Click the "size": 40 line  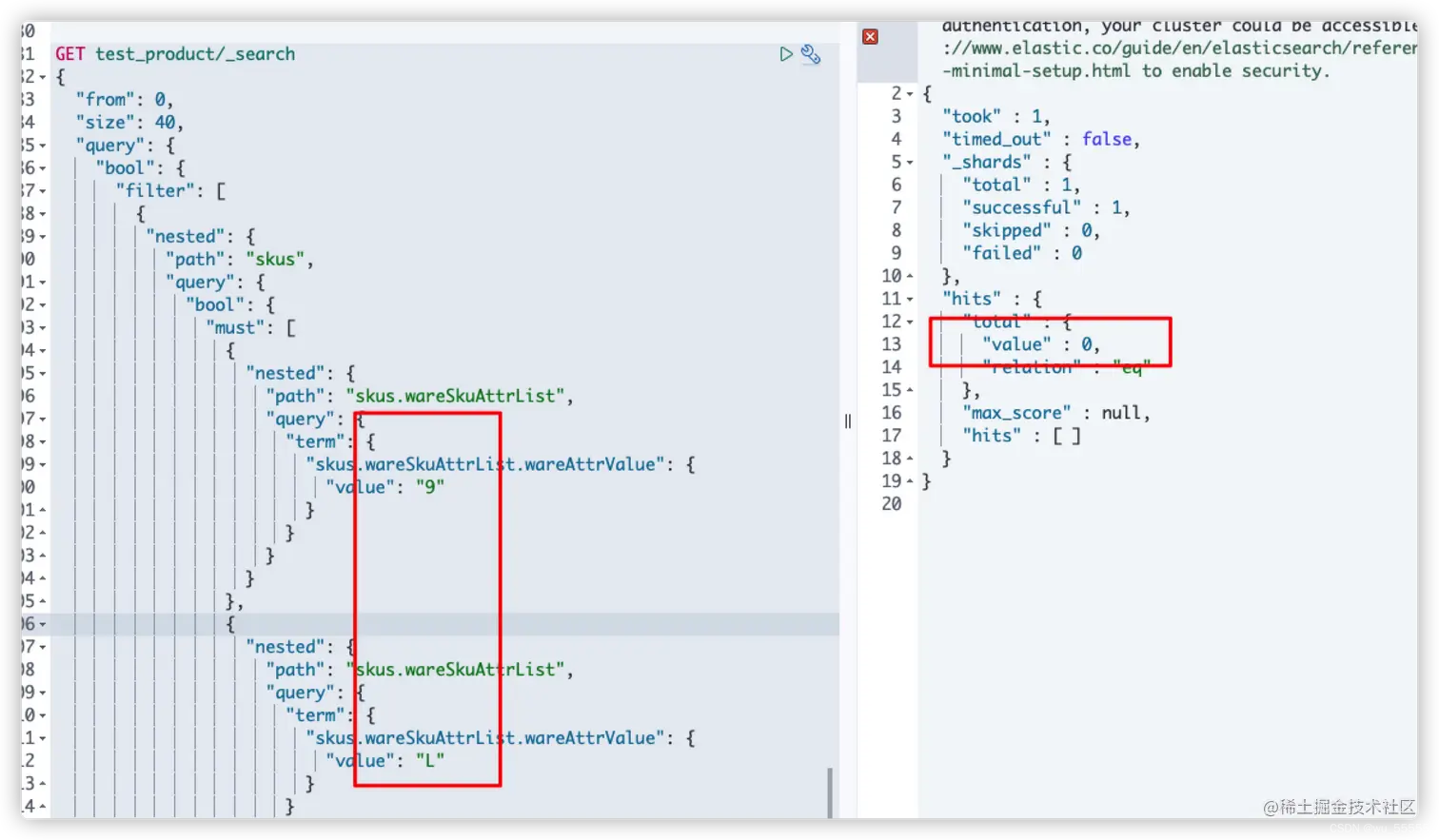point(129,123)
